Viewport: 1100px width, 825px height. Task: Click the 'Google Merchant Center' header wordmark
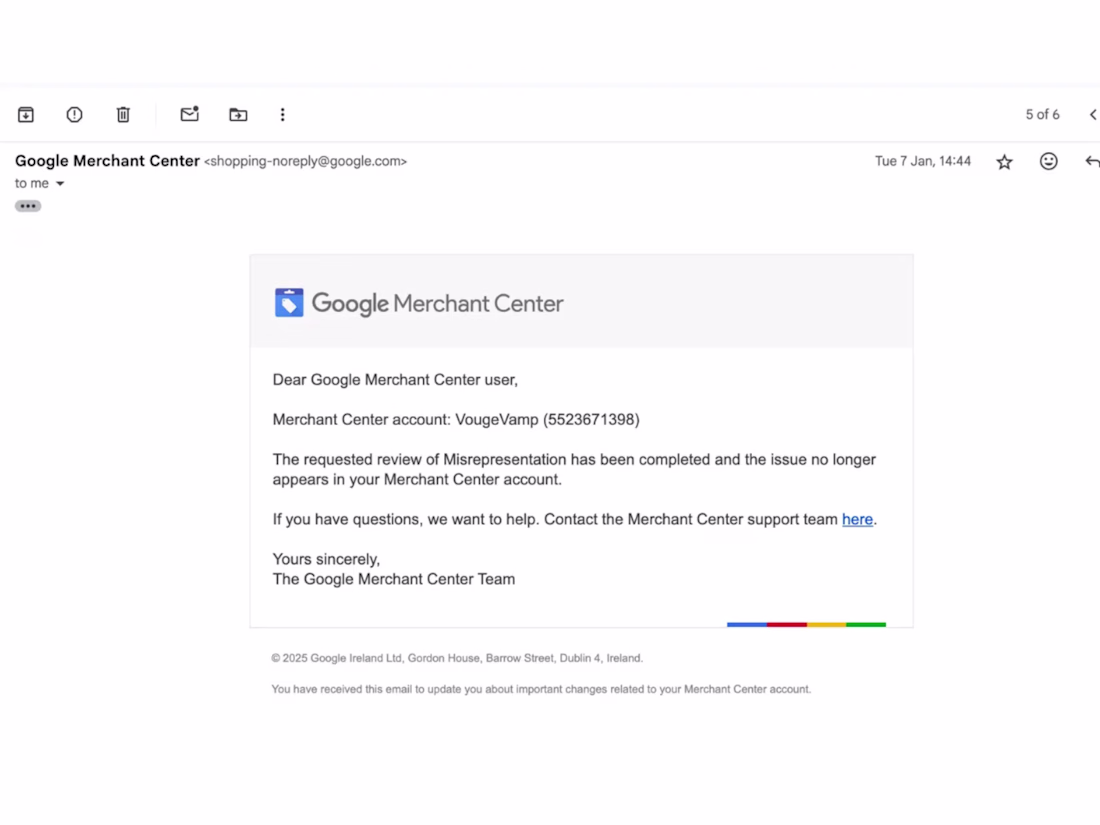pyautogui.click(x=437, y=304)
